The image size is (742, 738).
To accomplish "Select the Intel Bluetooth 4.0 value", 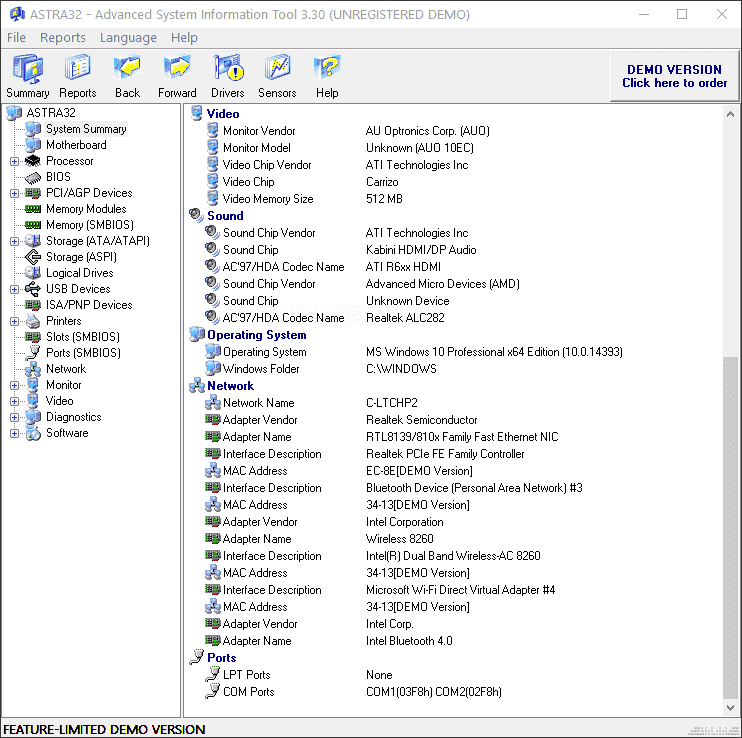I will click(x=409, y=641).
